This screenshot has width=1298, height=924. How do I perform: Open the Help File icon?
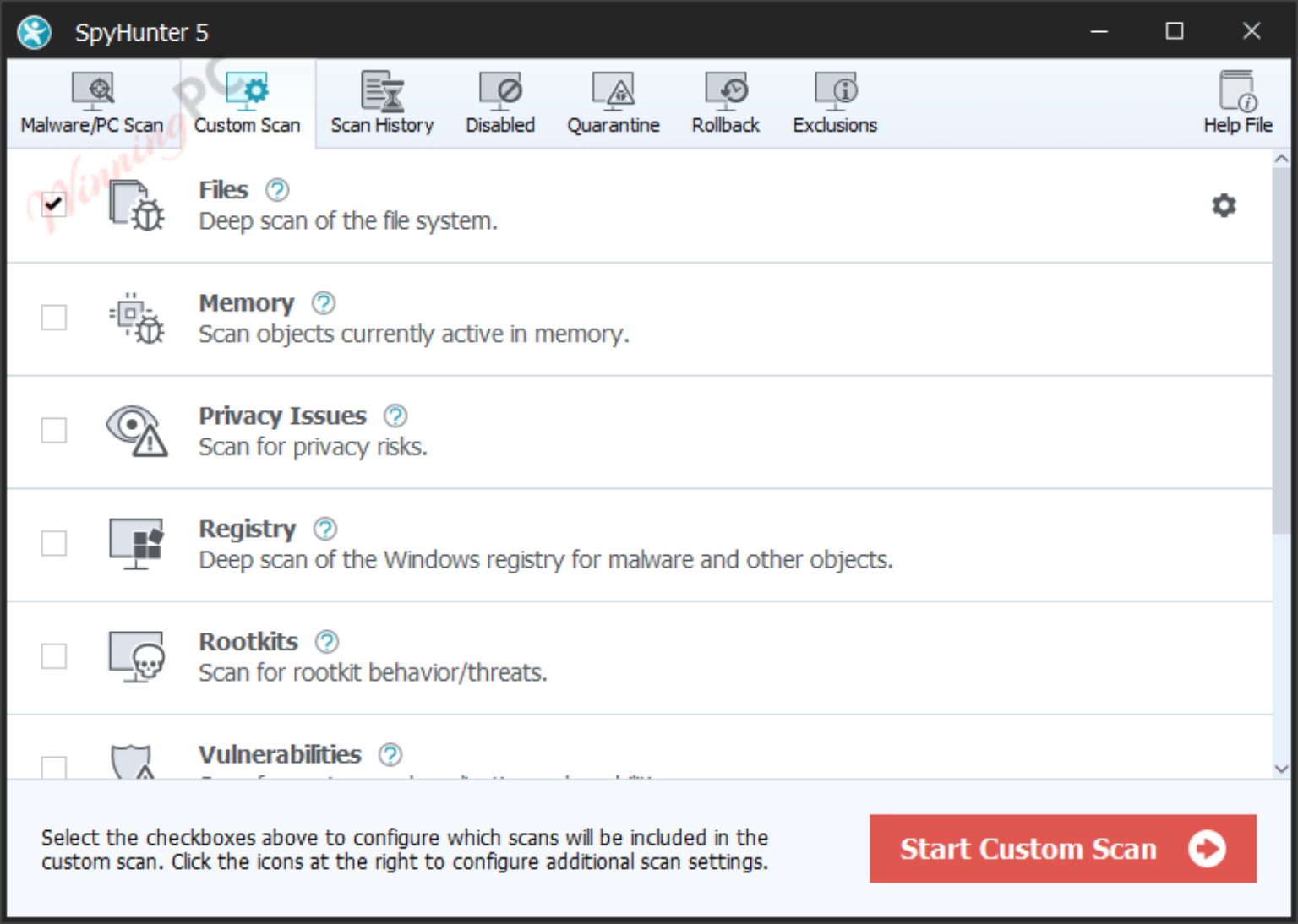click(1237, 101)
